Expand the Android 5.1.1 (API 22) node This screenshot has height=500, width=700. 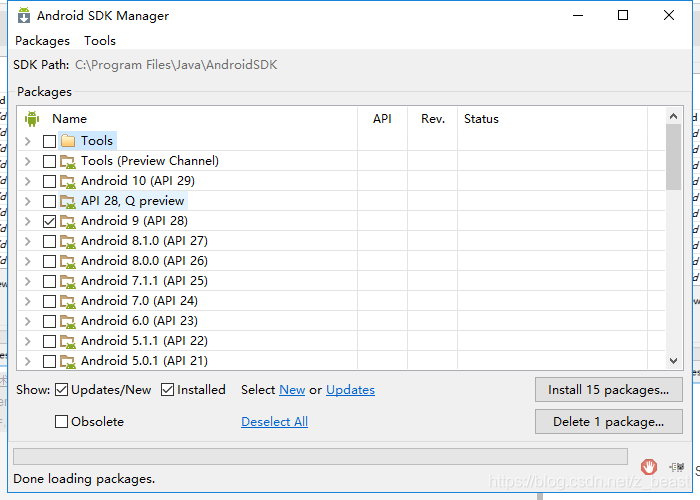click(x=28, y=342)
